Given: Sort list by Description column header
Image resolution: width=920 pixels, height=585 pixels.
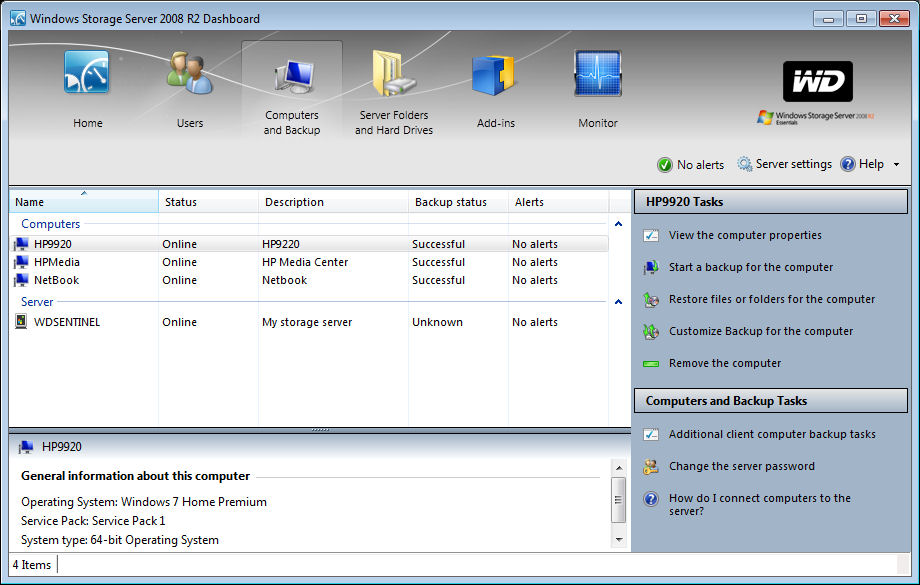Looking at the screenshot, I should 333,201.
